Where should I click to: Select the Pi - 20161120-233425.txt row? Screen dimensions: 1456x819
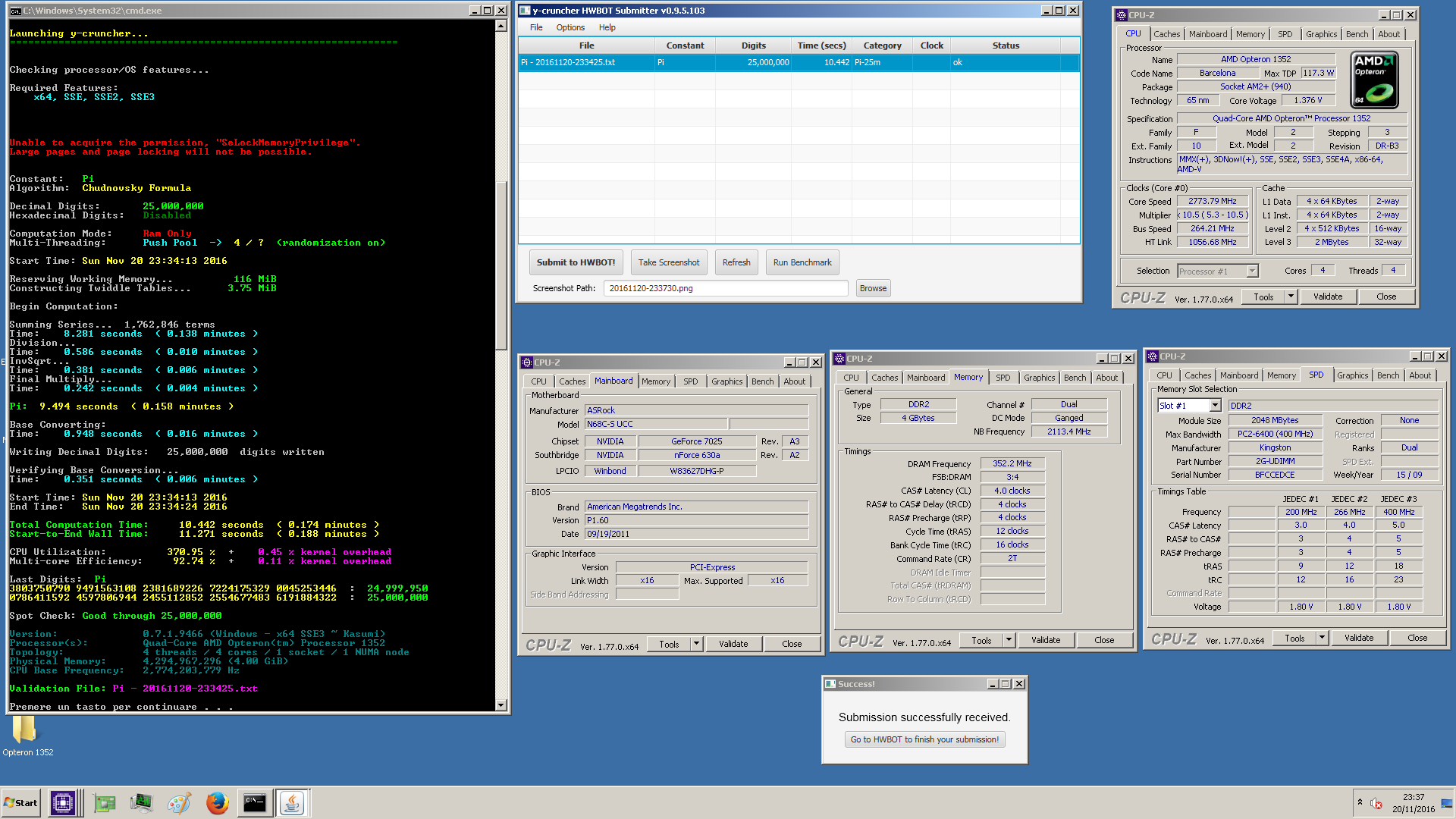point(799,62)
